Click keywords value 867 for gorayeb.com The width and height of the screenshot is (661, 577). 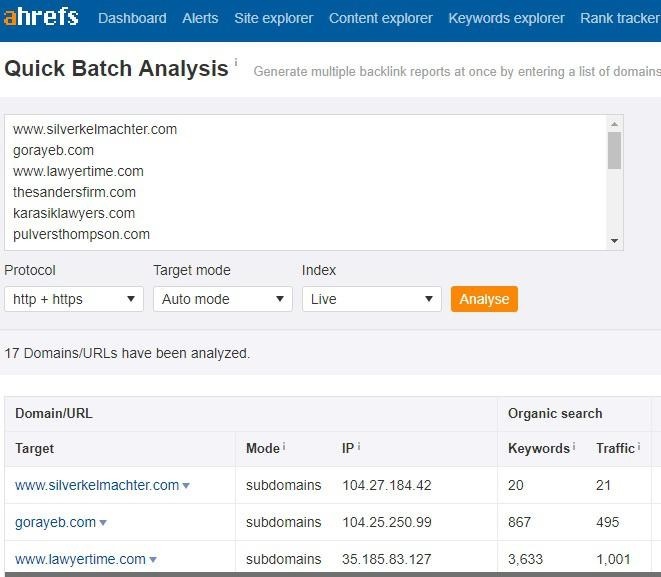point(519,523)
